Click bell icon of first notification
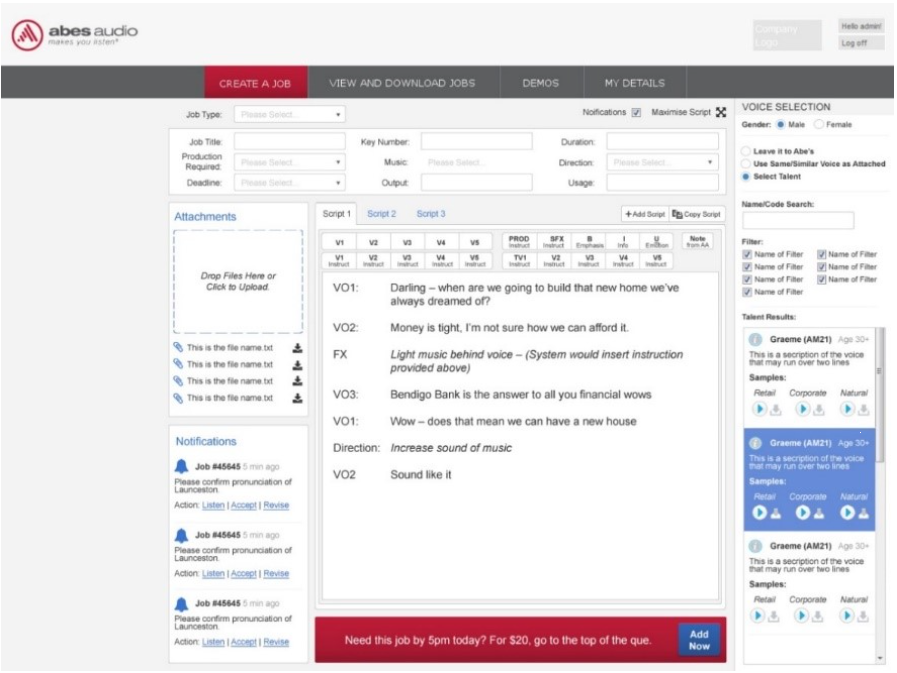897x673 pixels. point(181,466)
